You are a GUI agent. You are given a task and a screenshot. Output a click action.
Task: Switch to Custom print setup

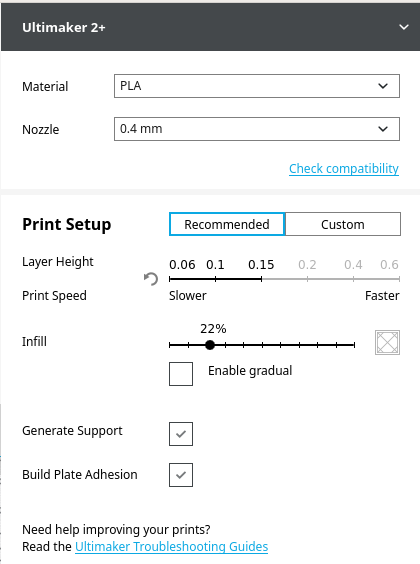343,224
